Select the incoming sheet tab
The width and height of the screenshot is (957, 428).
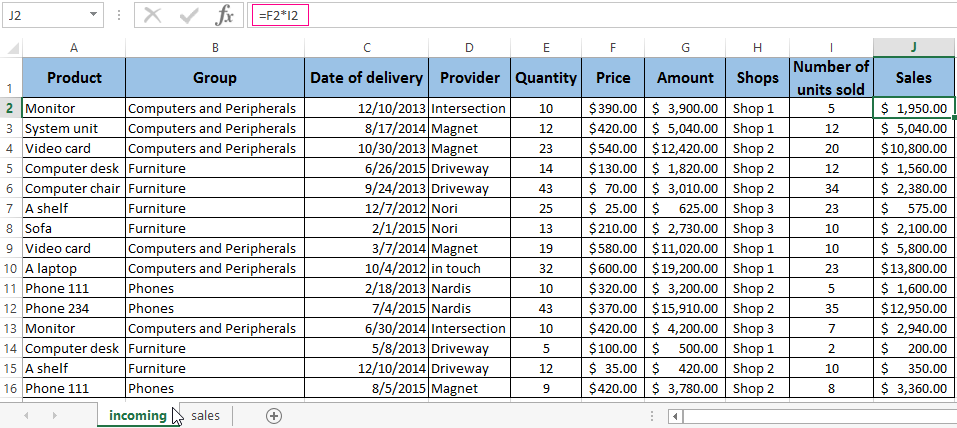tap(137, 415)
